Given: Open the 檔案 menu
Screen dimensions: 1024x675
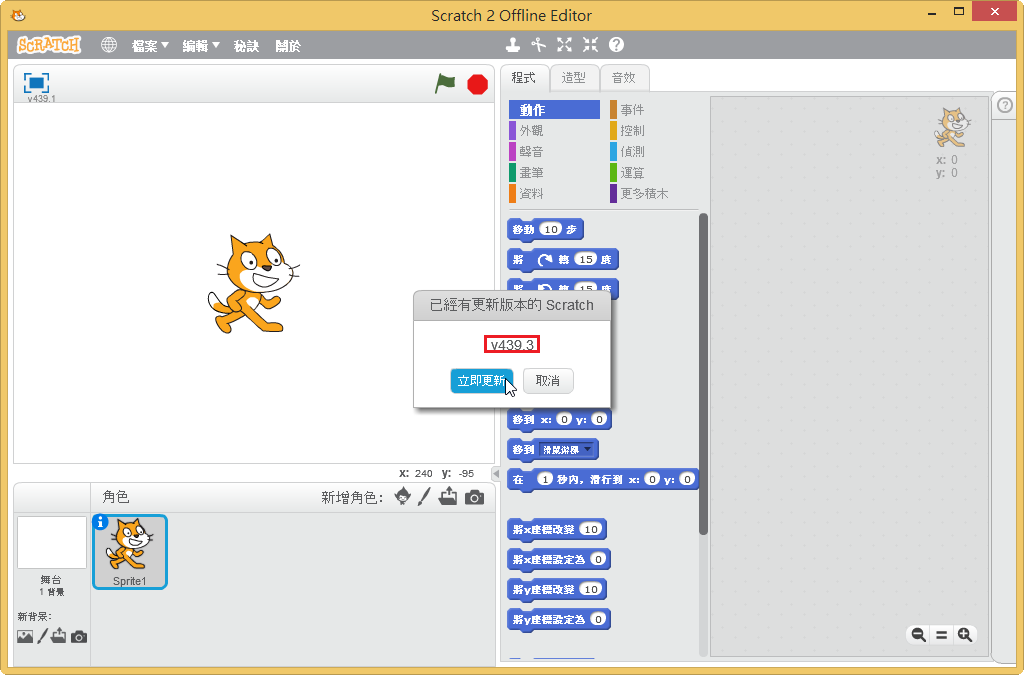Looking at the screenshot, I should [x=150, y=46].
